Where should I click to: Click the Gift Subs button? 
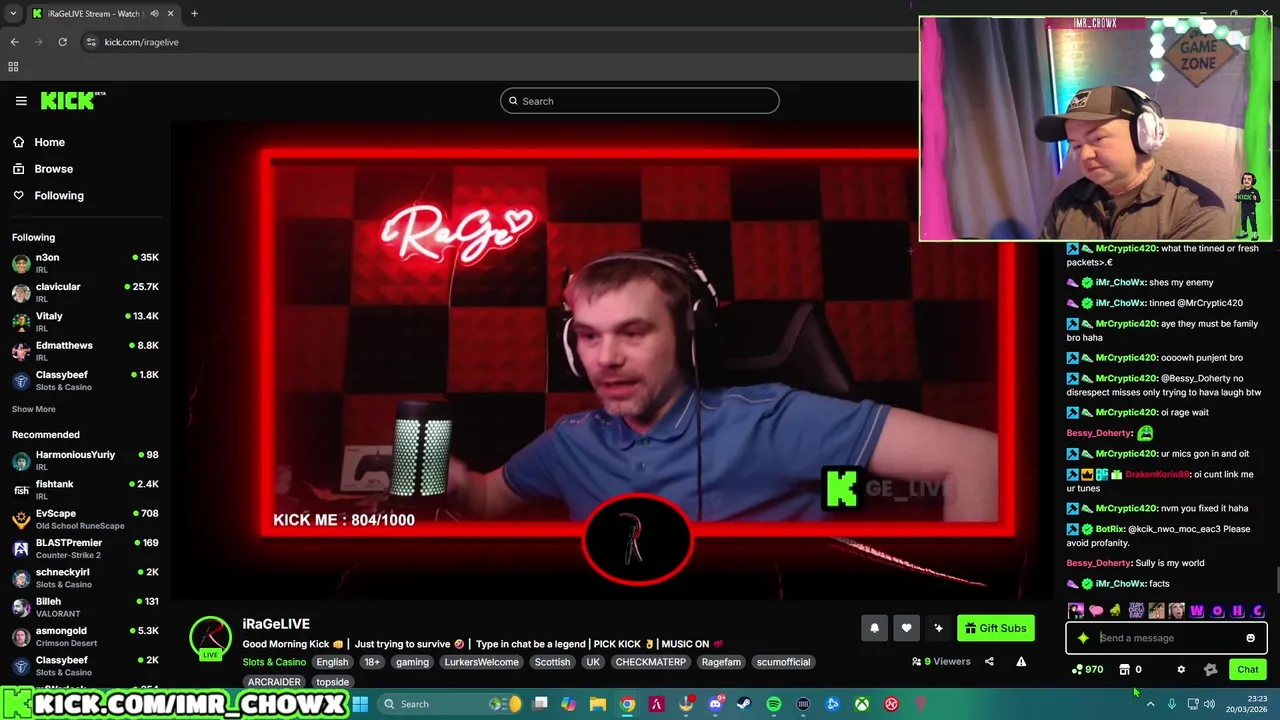pos(996,628)
